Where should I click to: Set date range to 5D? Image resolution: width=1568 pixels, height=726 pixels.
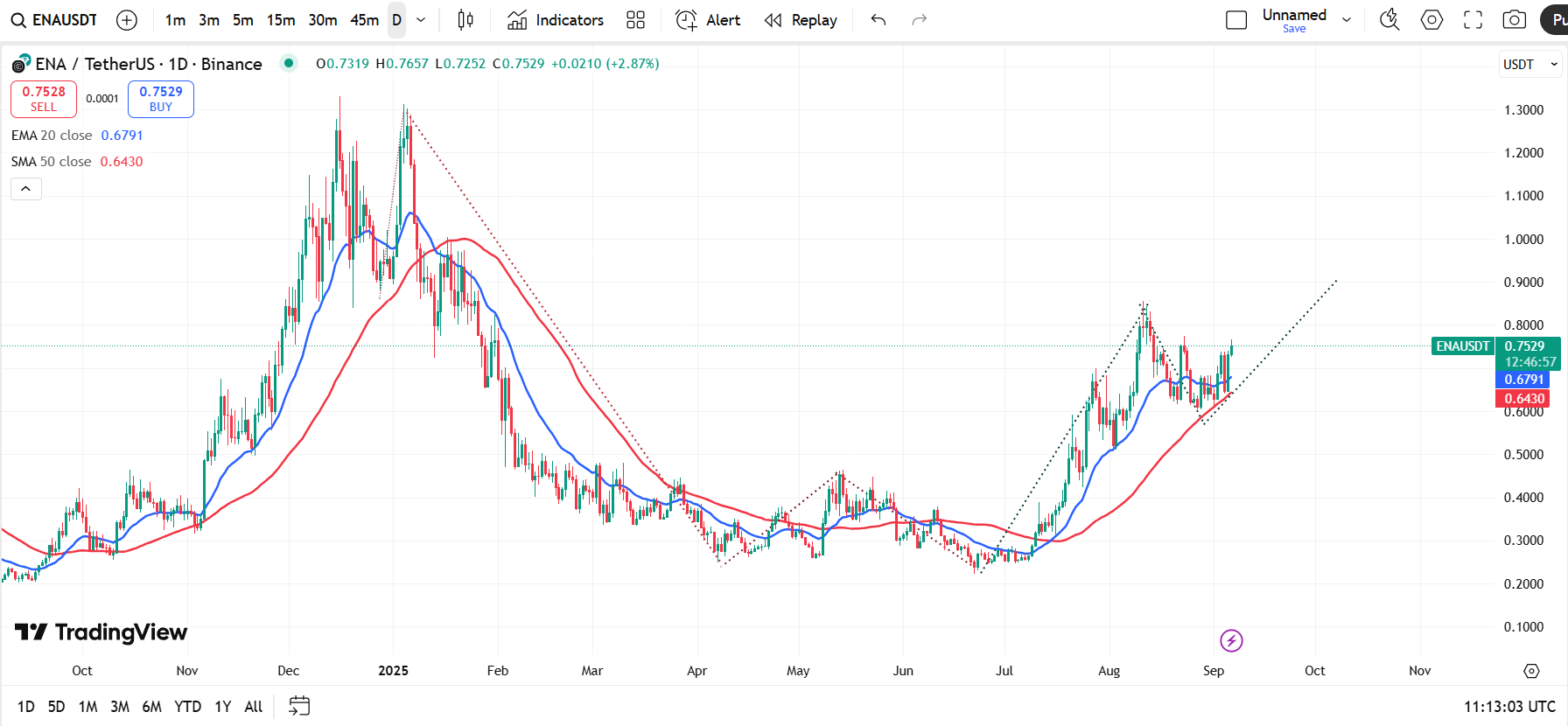56,707
